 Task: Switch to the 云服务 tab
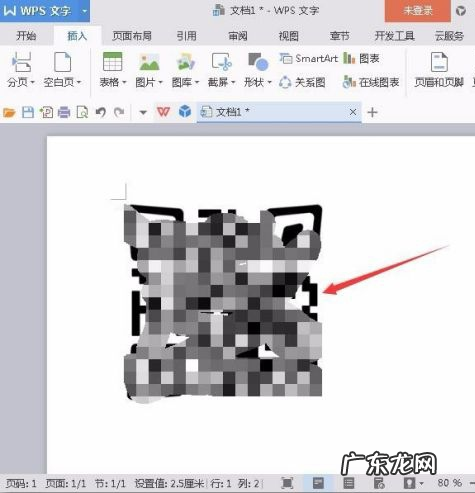[x=449, y=36]
